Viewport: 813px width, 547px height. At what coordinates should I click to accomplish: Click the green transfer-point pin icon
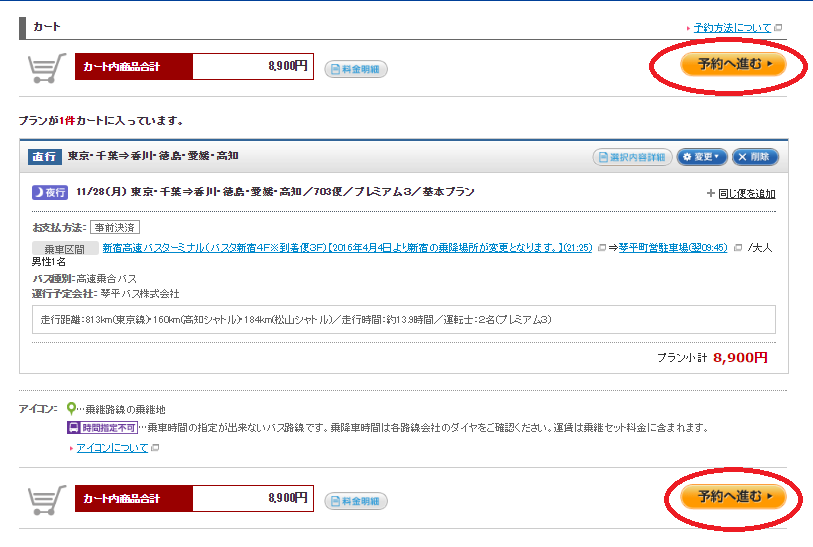point(71,409)
